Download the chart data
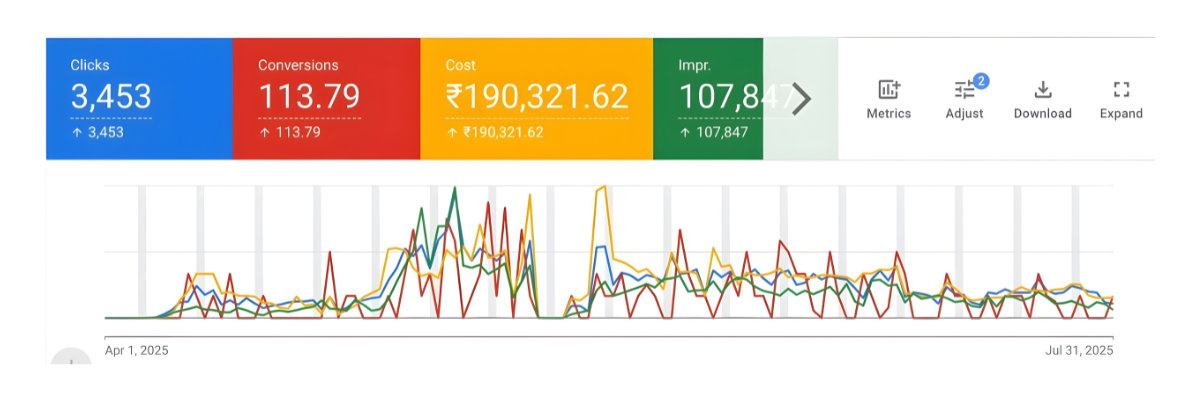This screenshot has width=1200, height=400. (1042, 99)
